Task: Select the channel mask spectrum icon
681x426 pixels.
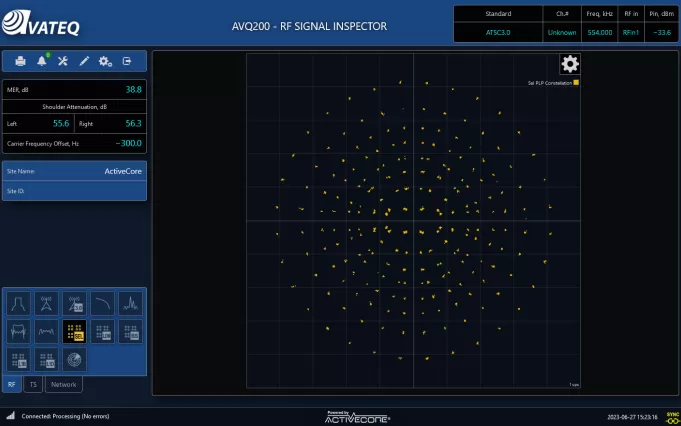Action: 18,304
